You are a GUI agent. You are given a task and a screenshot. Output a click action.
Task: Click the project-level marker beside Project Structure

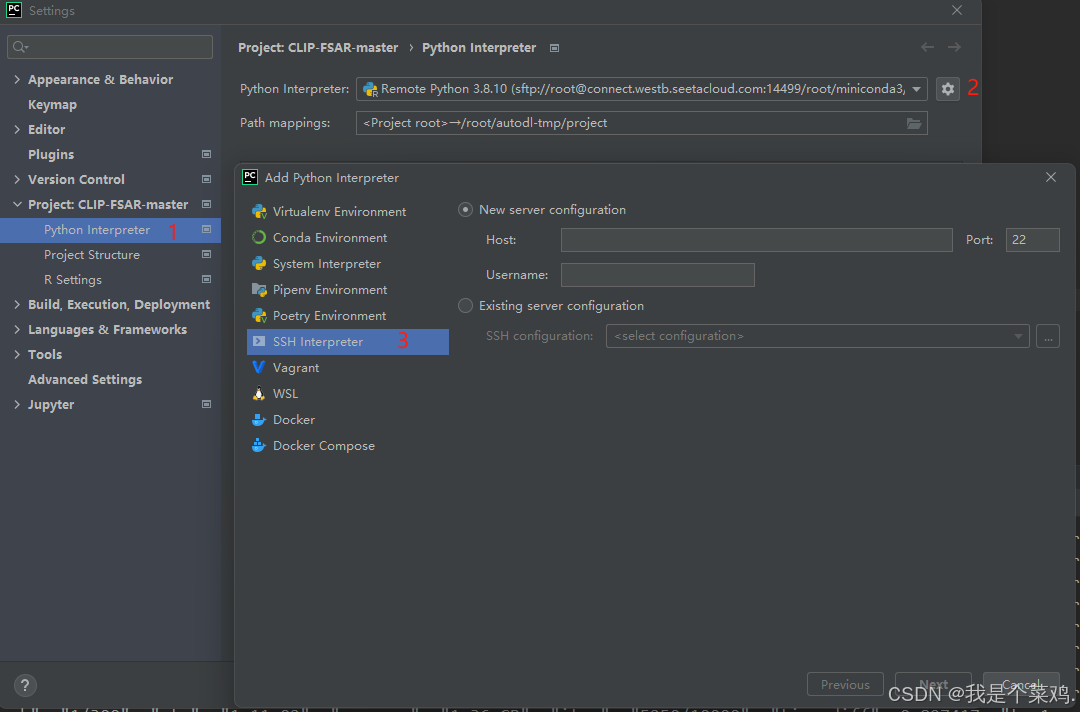[206, 254]
